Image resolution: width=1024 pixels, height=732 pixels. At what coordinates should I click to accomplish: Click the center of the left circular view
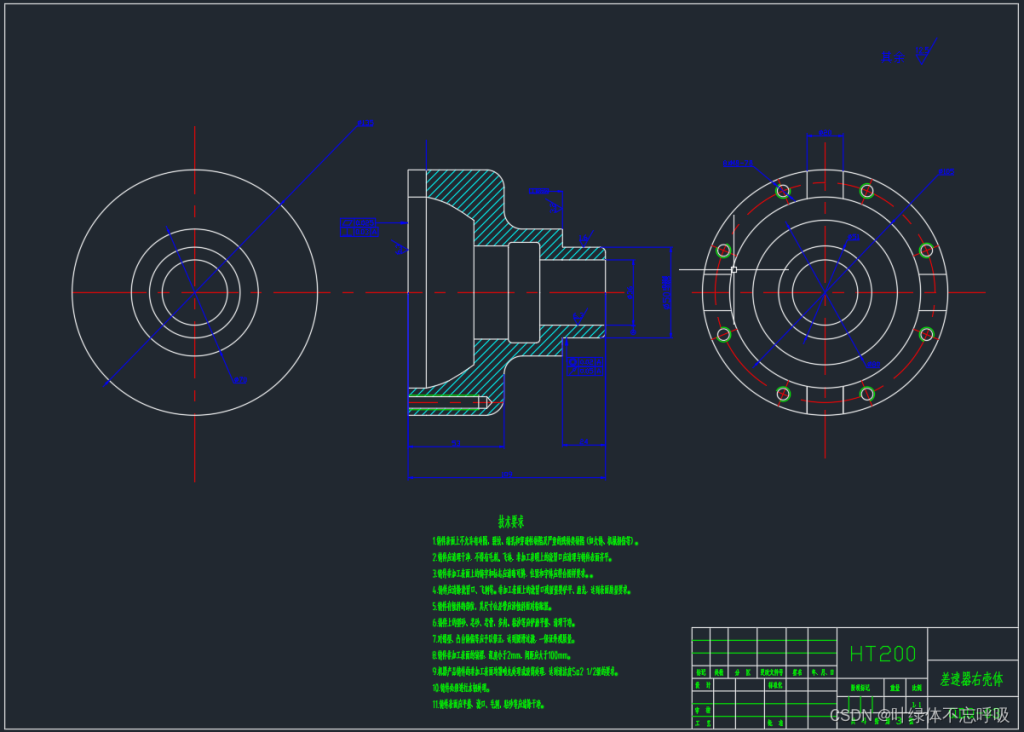coord(194,292)
